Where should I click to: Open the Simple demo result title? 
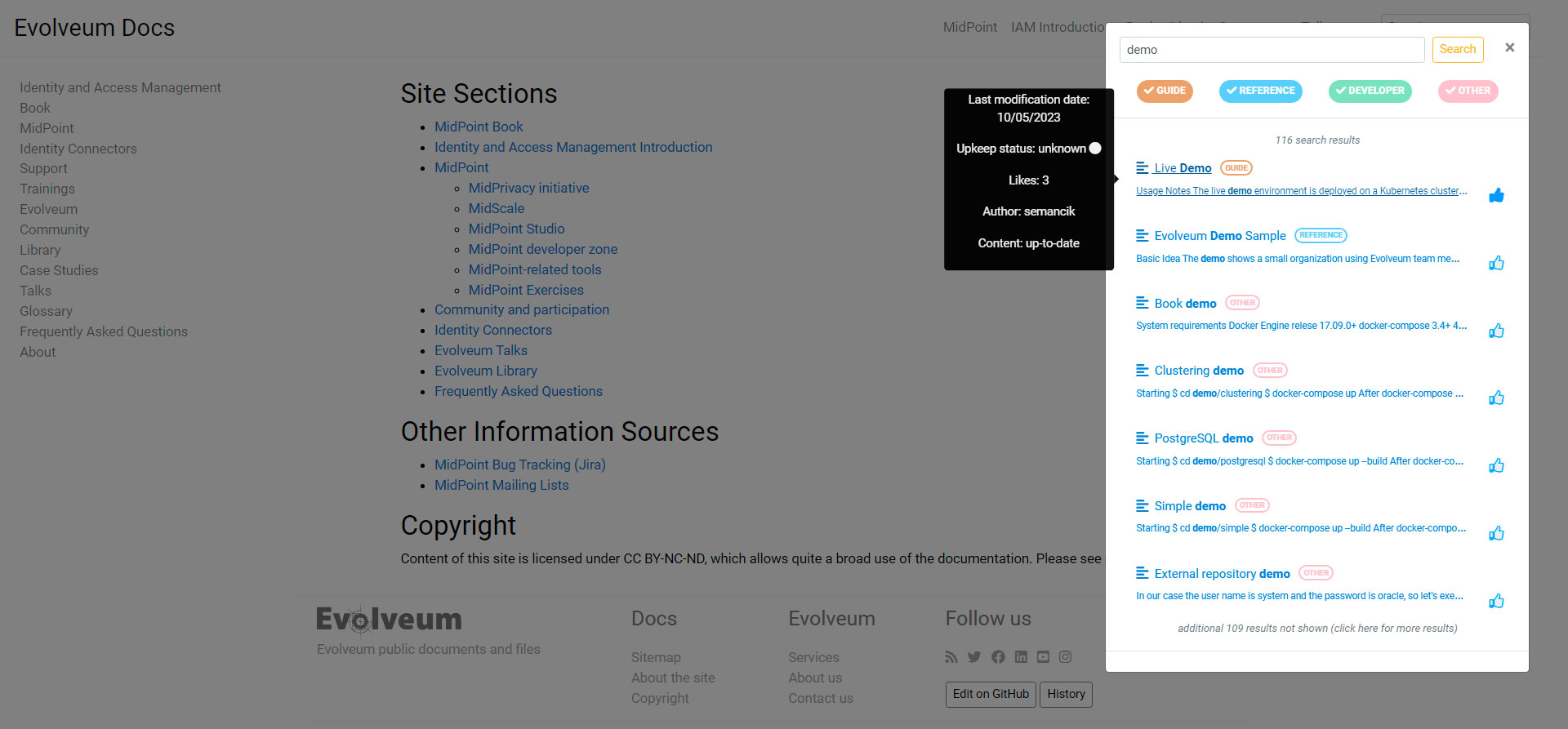[1190, 505]
